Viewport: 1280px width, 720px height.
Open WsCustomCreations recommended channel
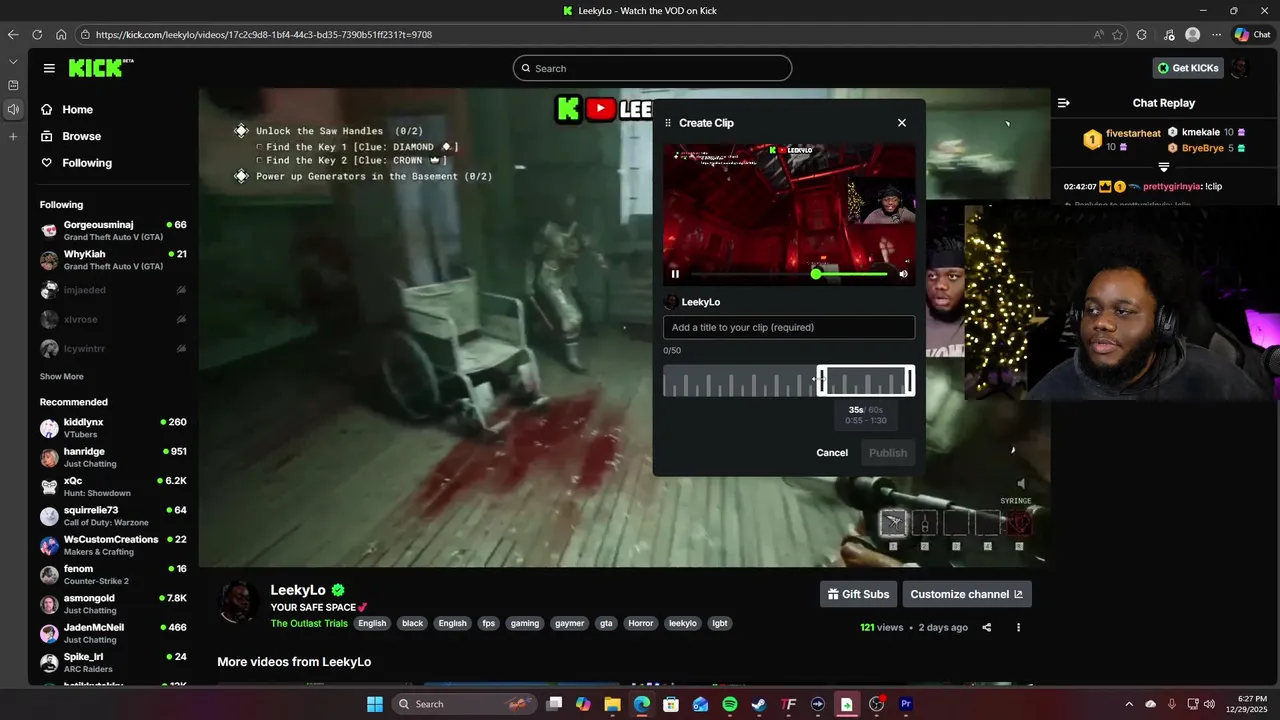[113, 545]
